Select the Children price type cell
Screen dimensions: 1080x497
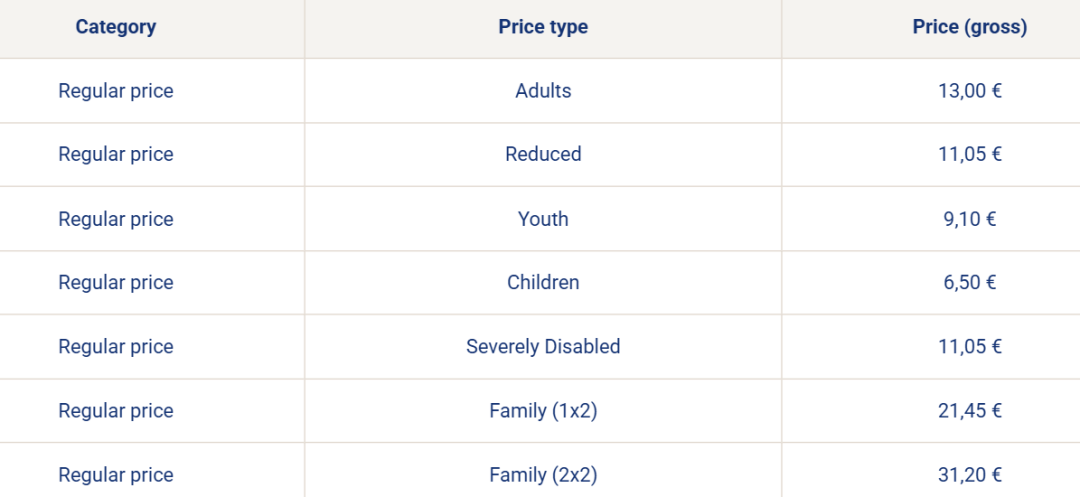point(543,282)
